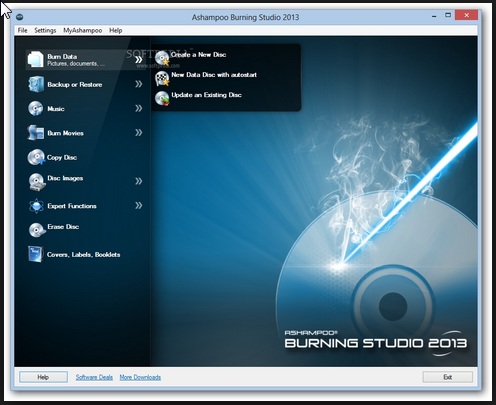
Task: Click the New Data Disc autostart icon
Action: [162, 78]
